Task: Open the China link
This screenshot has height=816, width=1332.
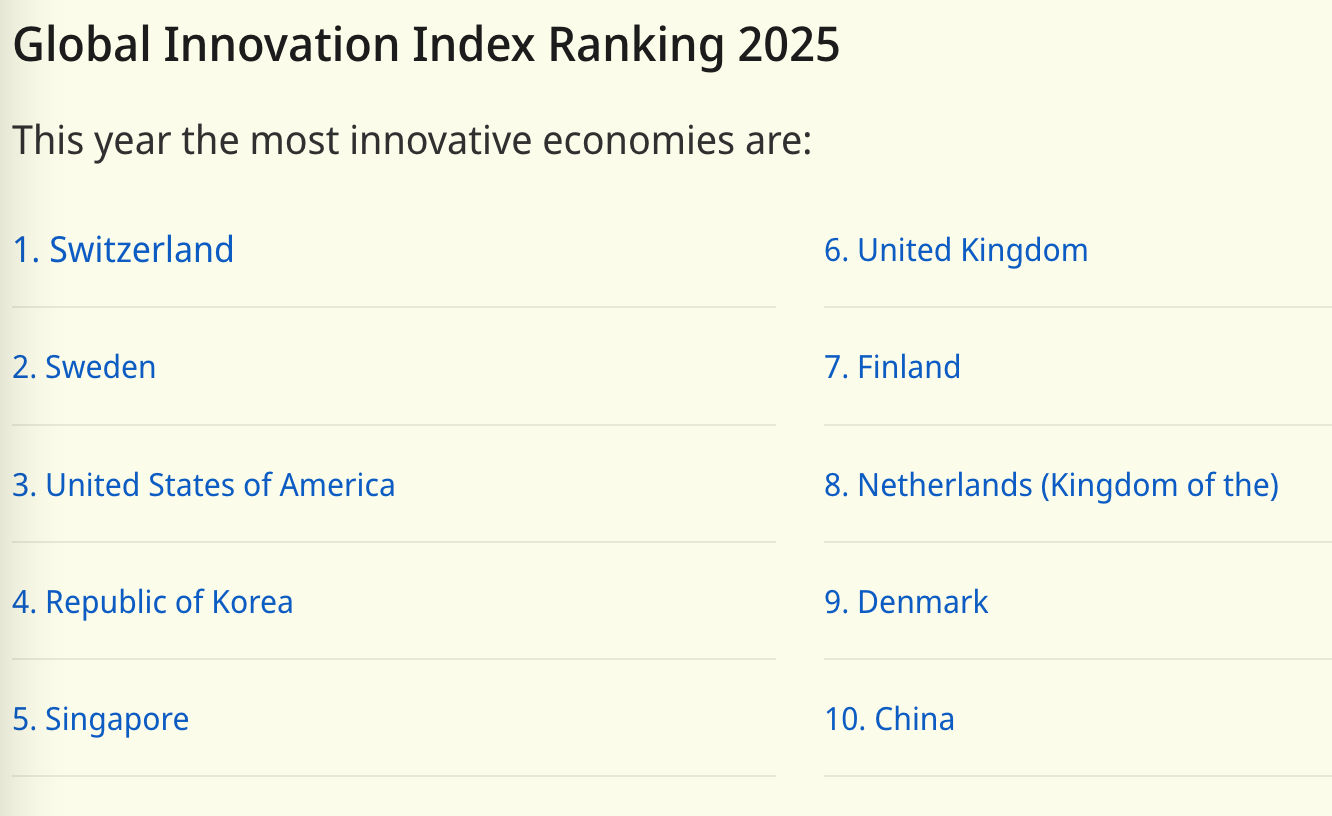Action: pyautogui.click(x=889, y=719)
